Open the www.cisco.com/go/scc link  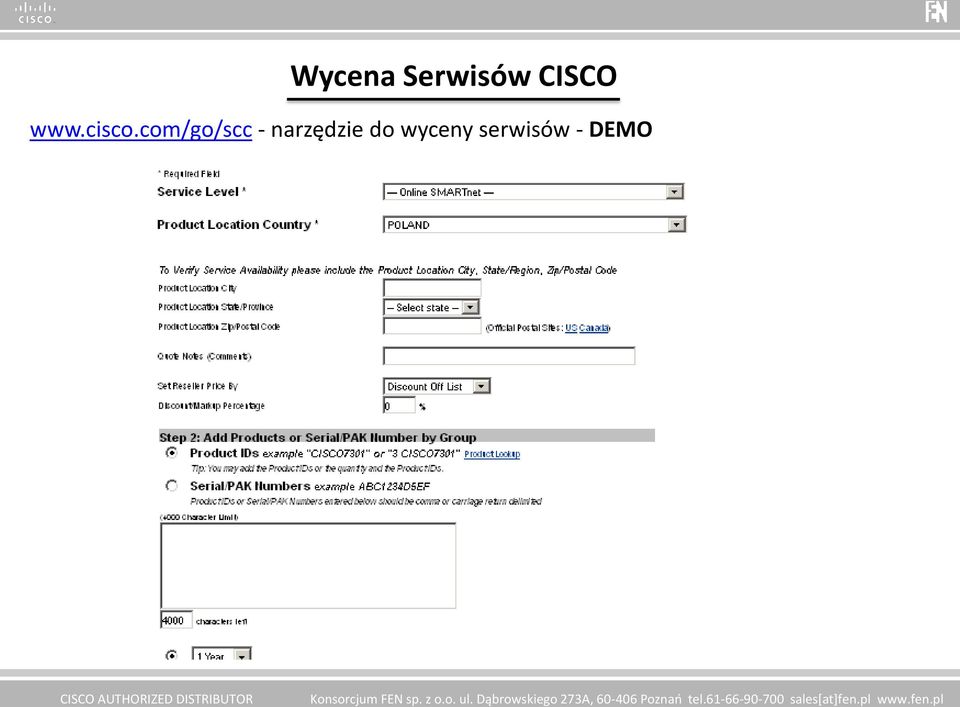click(141, 130)
